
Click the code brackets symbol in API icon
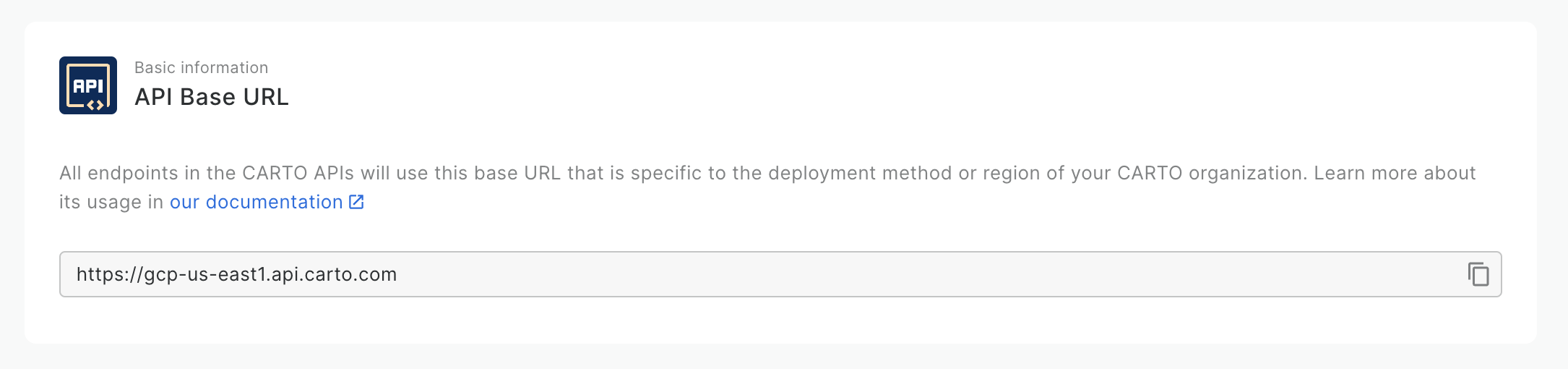pos(95,105)
